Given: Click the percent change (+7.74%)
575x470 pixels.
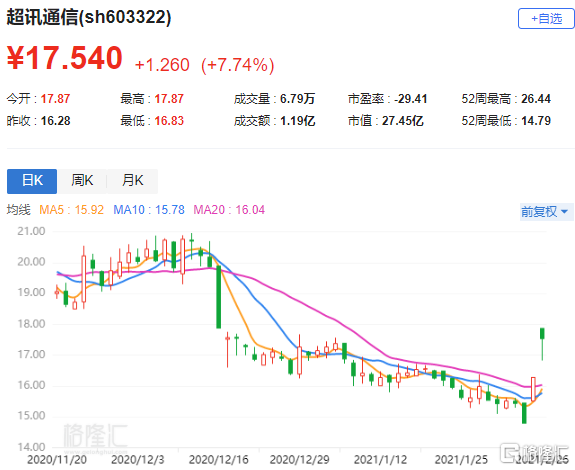Looking at the screenshot, I should tap(238, 65).
